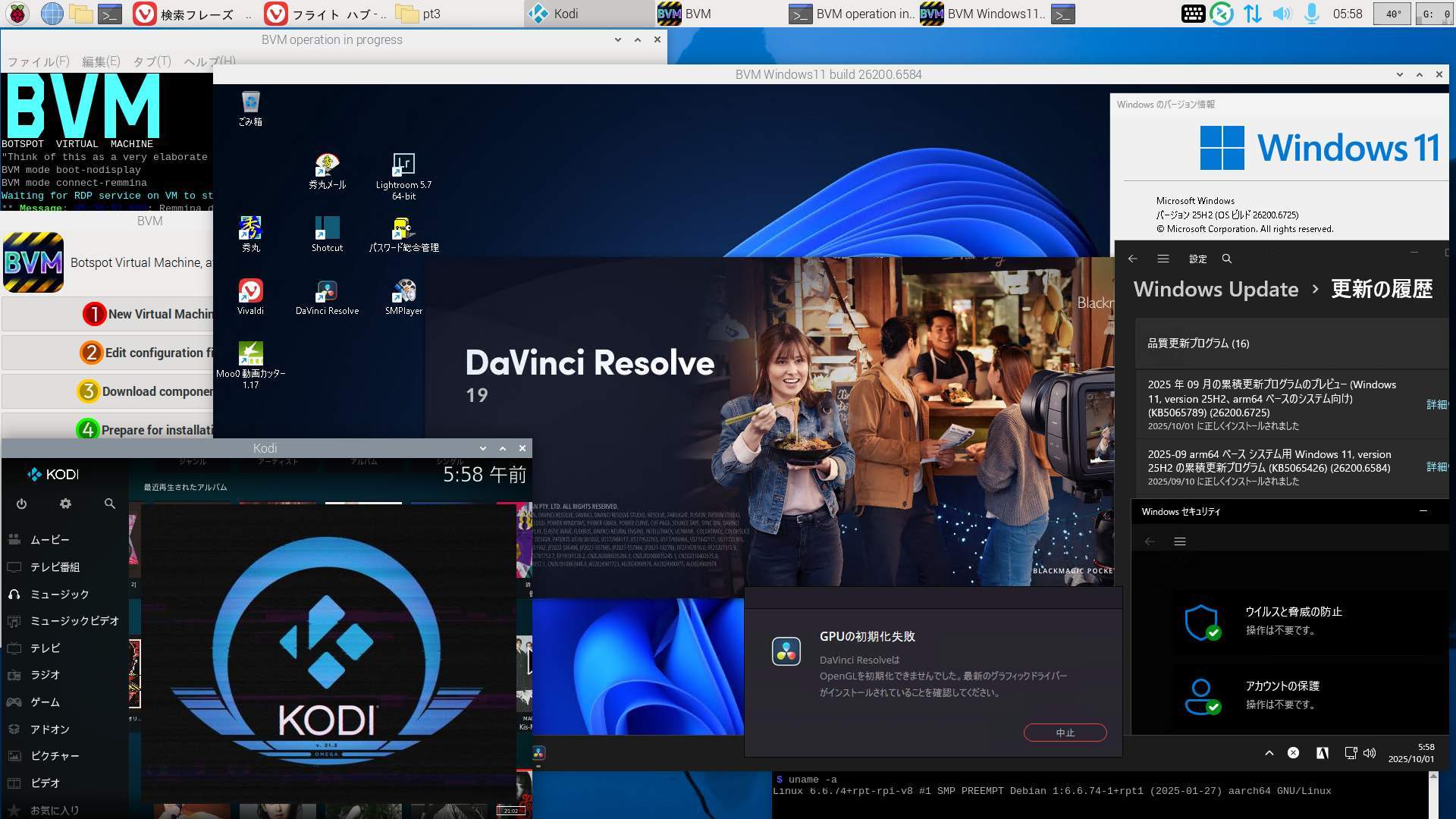Click New Virtual Machine button in BVM

click(148, 314)
